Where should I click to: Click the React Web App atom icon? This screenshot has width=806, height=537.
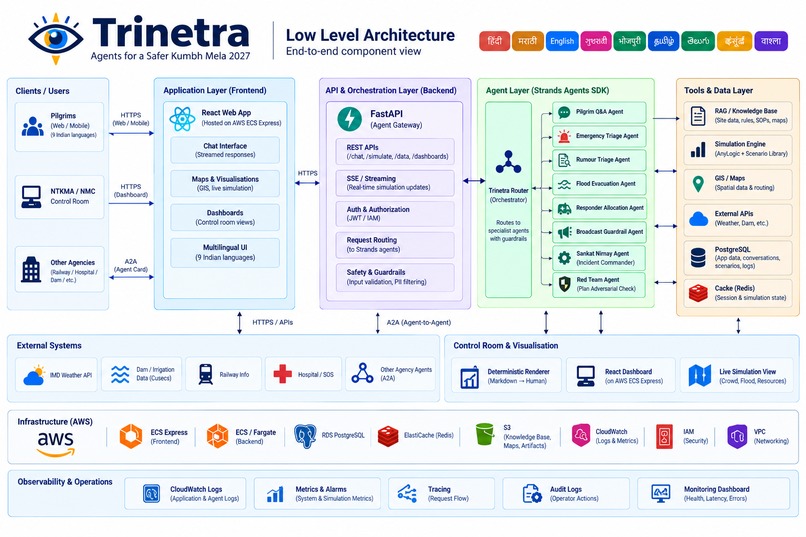click(x=182, y=119)
